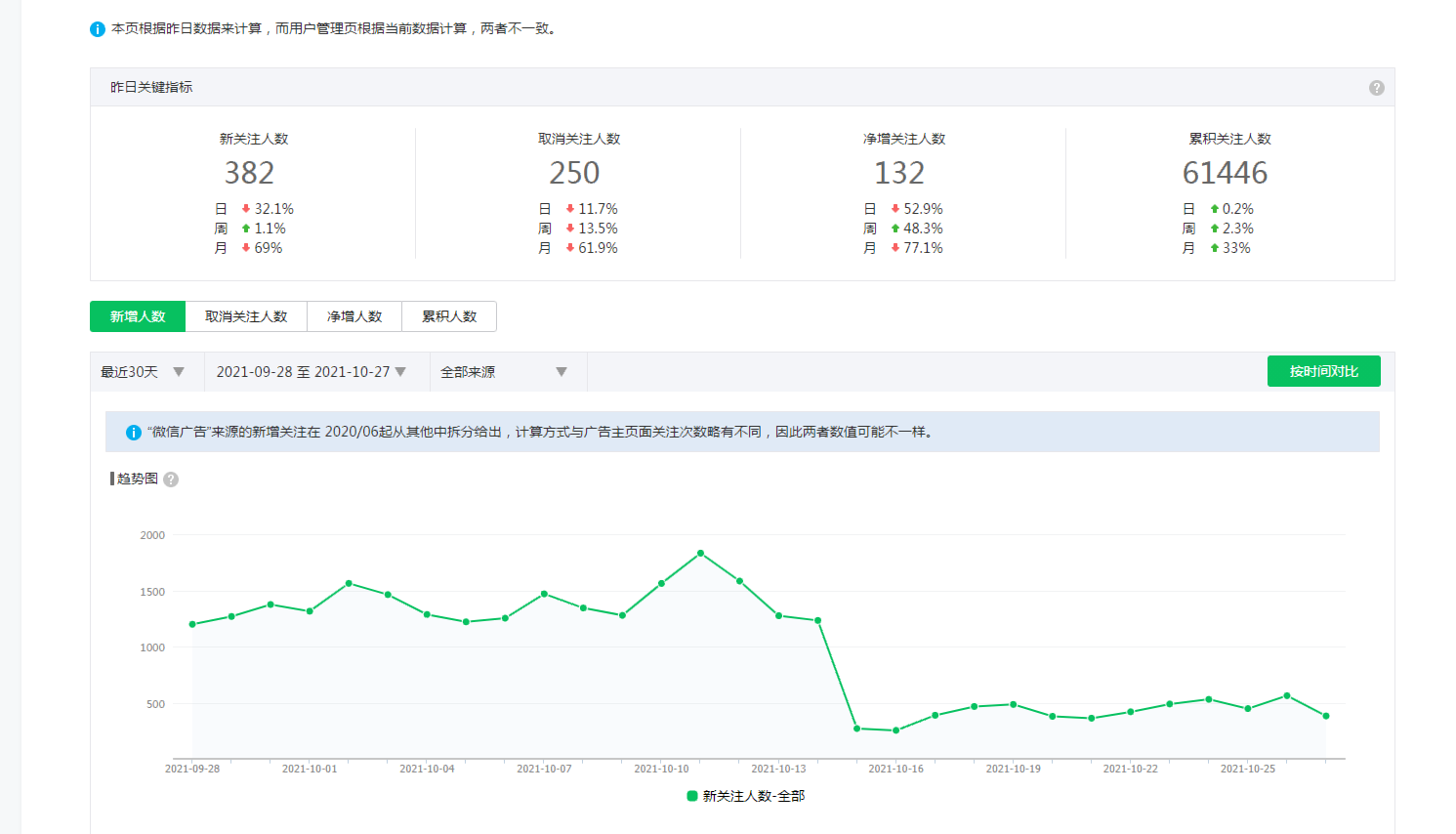
Task: Click the first data point at 2021-09-28
Action: [192, 624]
